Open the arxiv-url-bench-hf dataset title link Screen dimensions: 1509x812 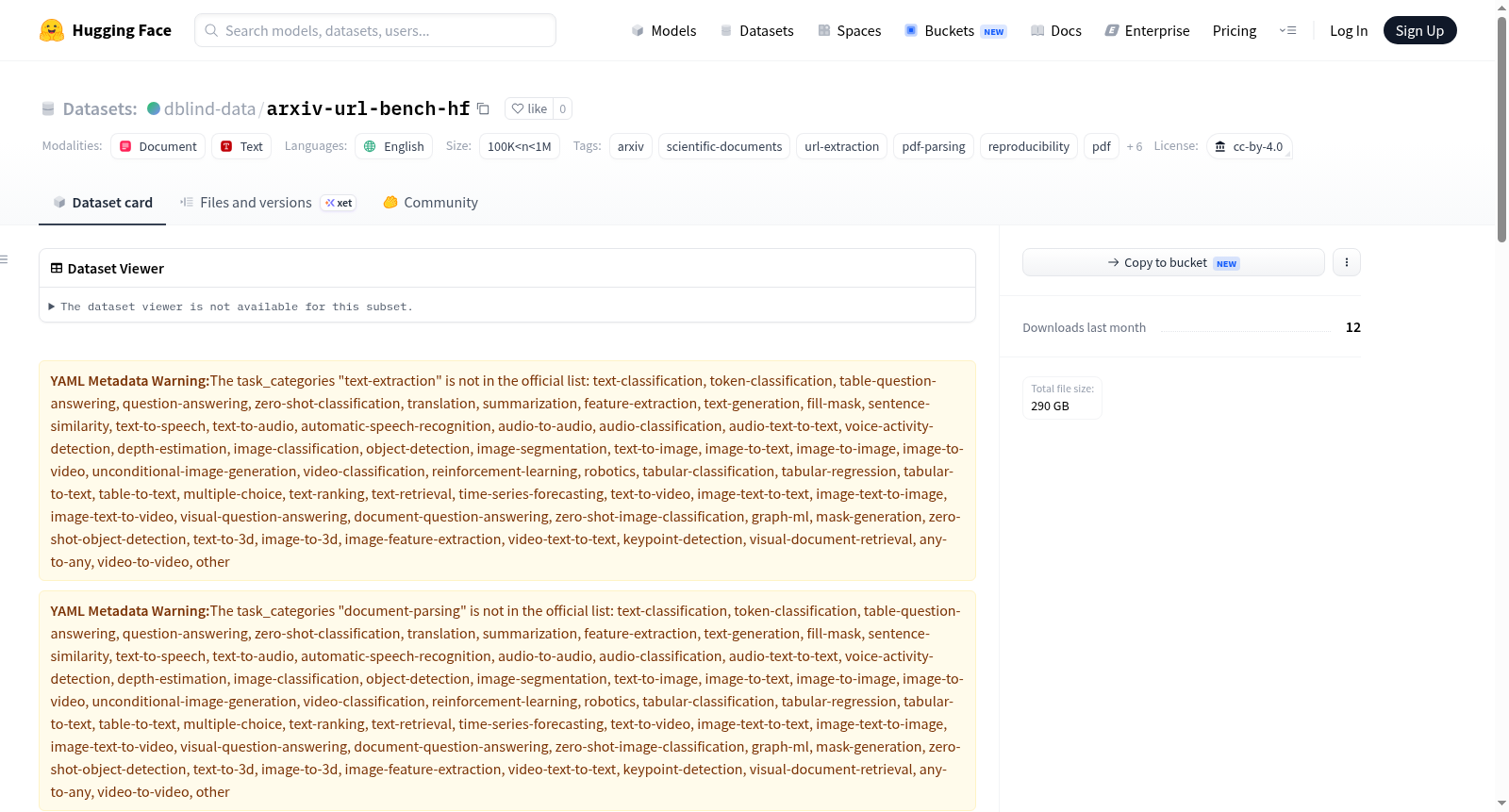368,108
